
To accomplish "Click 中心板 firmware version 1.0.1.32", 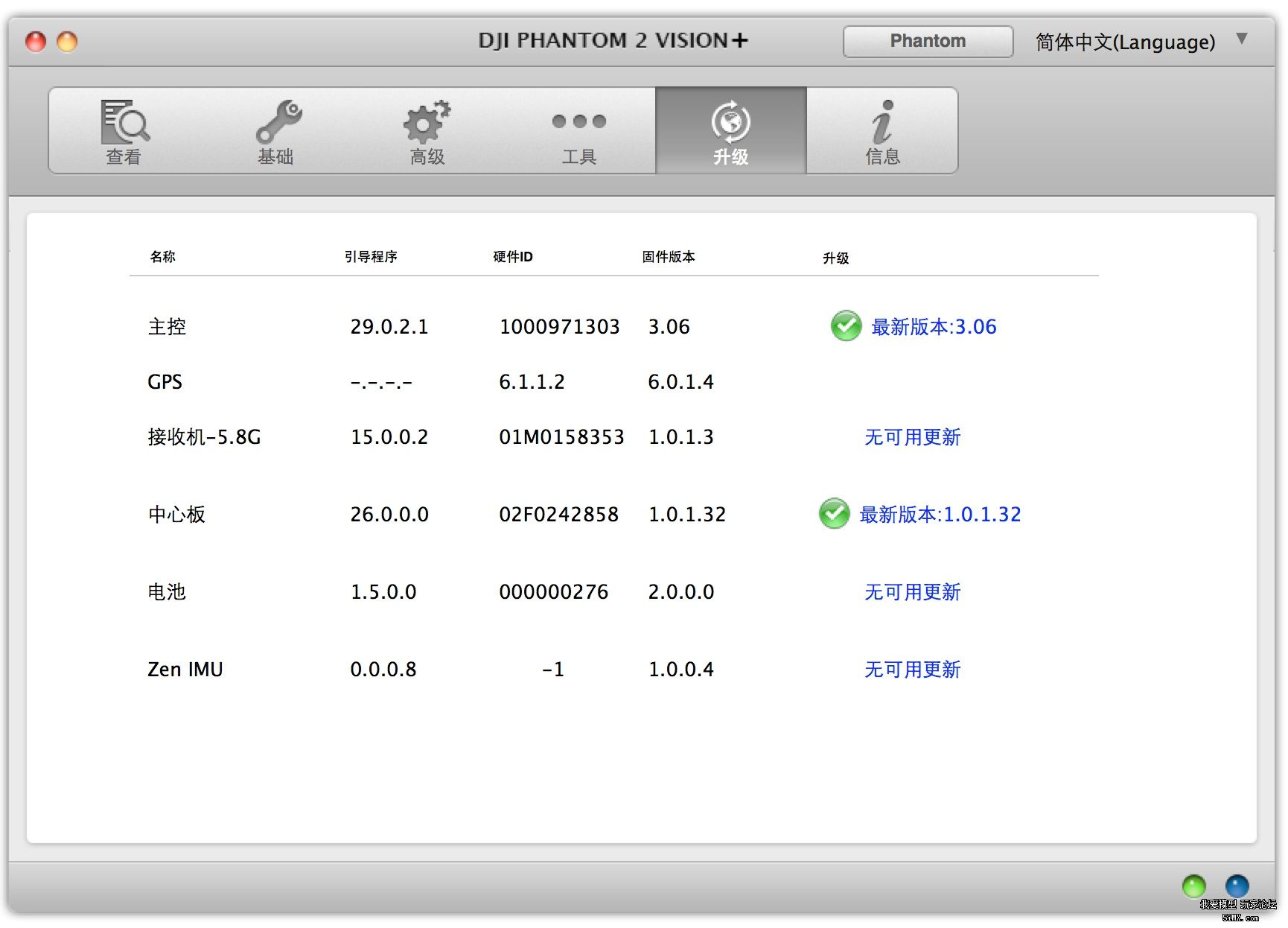I will pos(686,514).
